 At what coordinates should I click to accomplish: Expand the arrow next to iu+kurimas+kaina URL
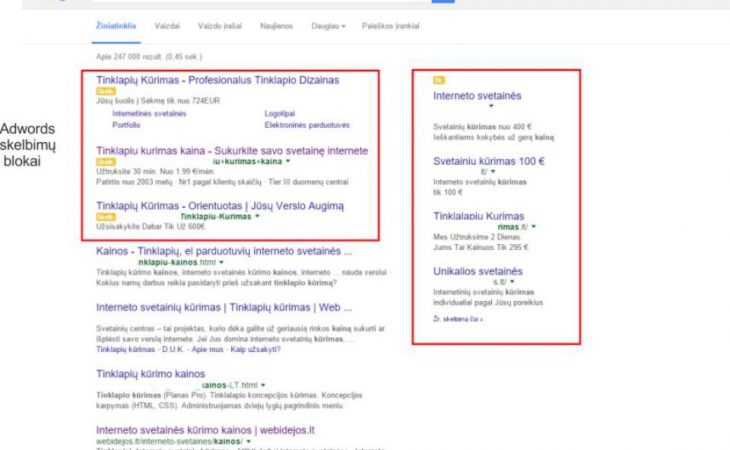coord(288,161)
